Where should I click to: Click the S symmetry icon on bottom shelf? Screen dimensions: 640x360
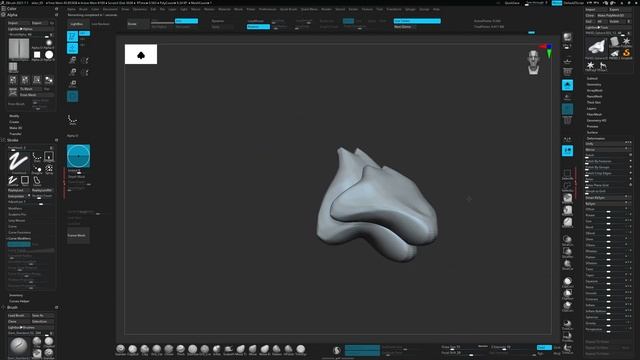[337, 350]
